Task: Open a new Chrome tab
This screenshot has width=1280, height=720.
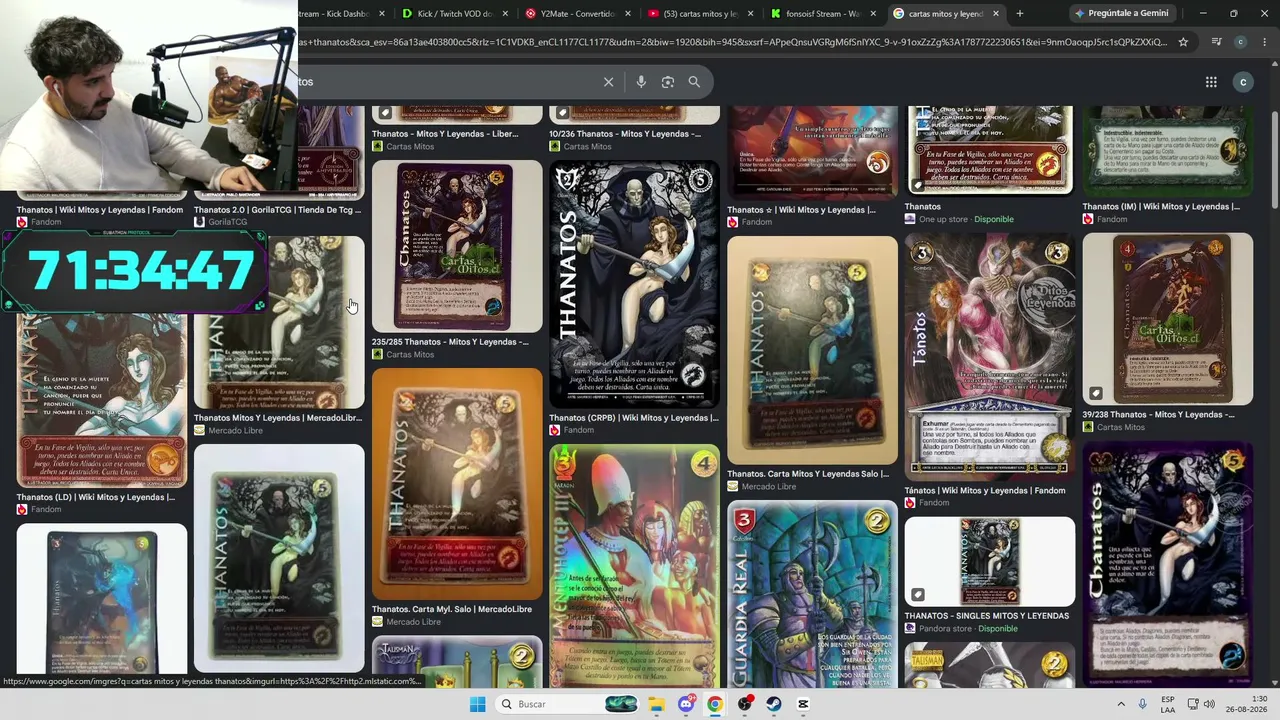Action: click(1019, 14)
